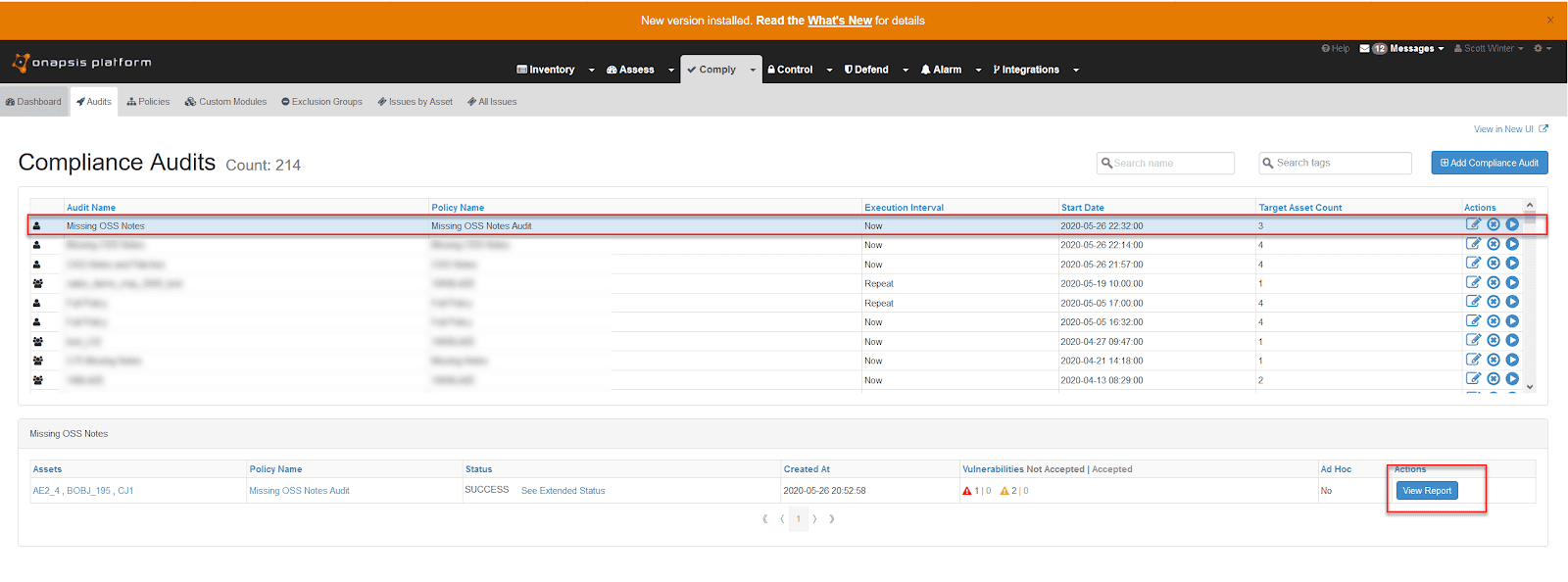
Task: Open the Custom Modules tab
Action: pyautogui.click(x=225, y=102)
